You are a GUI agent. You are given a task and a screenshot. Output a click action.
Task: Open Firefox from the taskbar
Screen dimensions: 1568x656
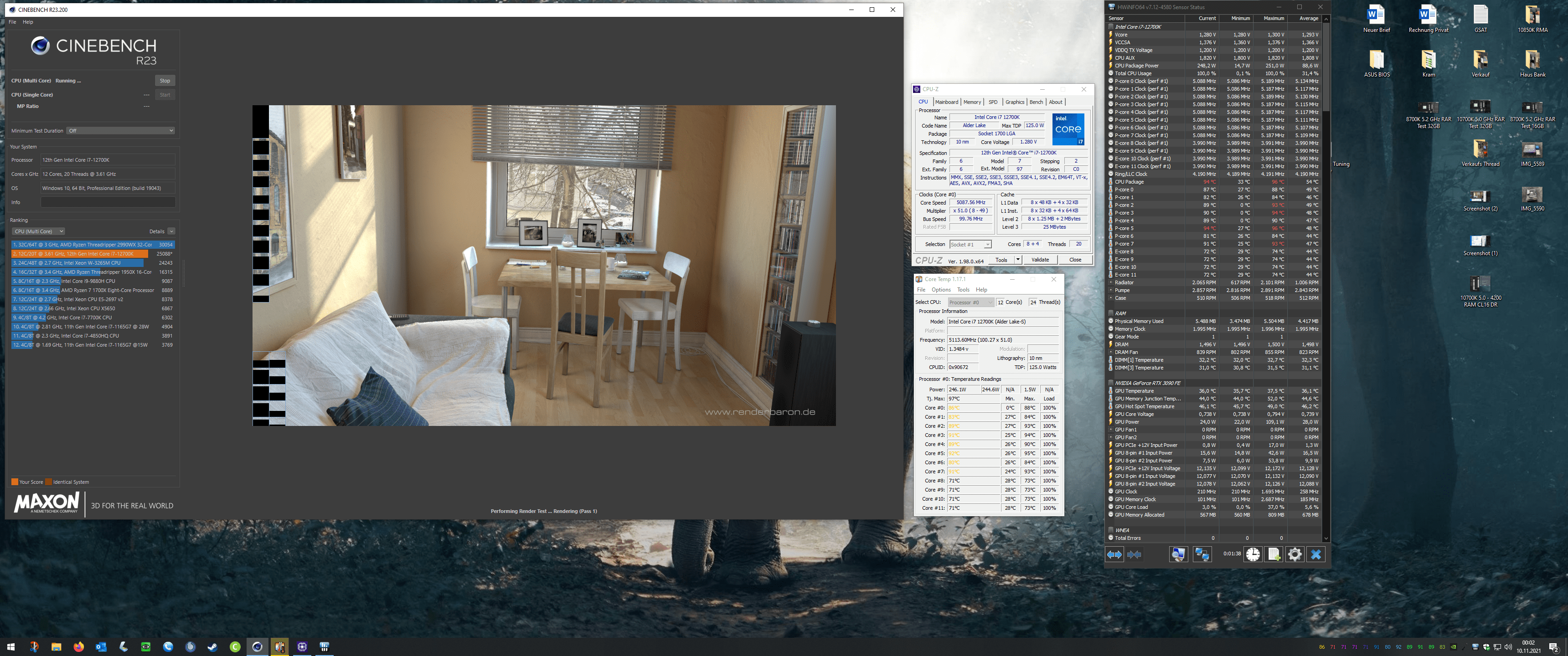click(78, 646)
